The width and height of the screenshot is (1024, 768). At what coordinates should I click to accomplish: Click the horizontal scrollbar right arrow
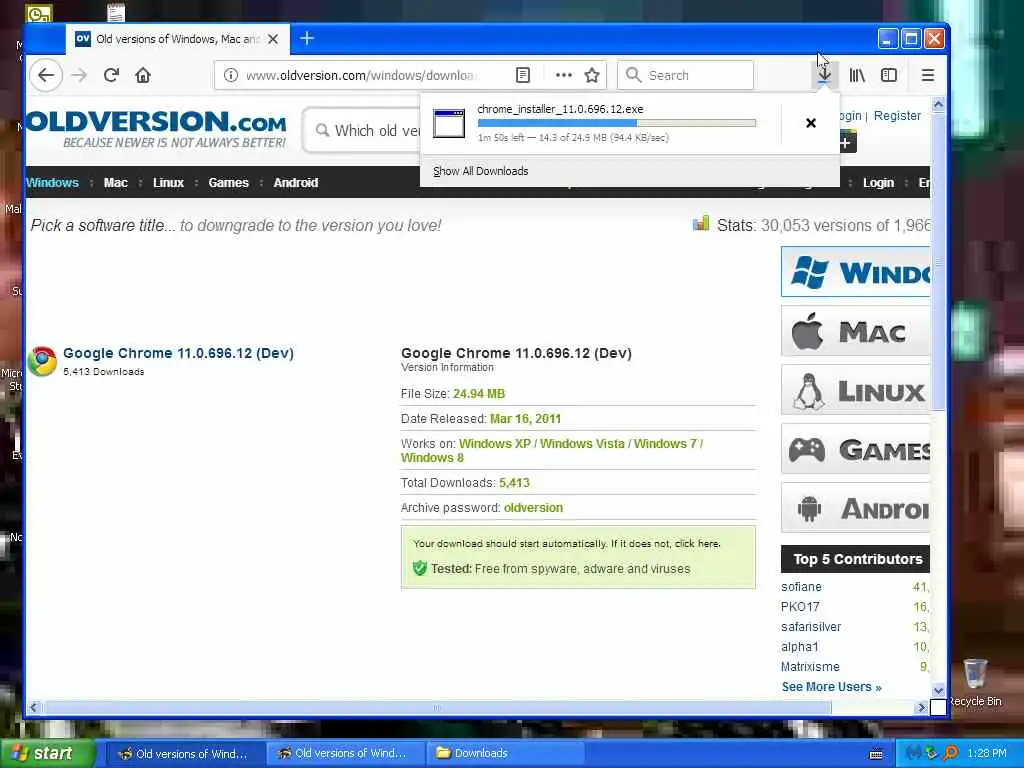922,707
